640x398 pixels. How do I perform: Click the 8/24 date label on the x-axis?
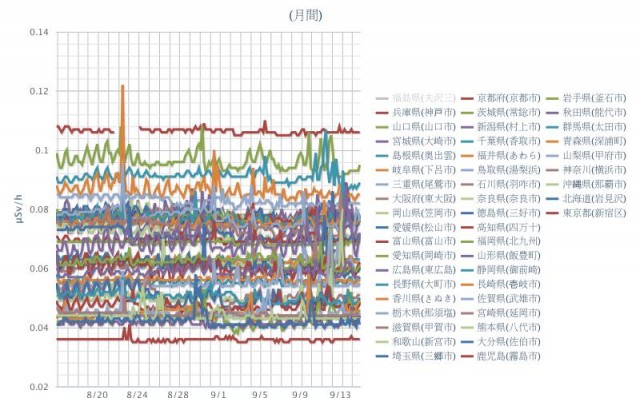click(x=137, y=394)
